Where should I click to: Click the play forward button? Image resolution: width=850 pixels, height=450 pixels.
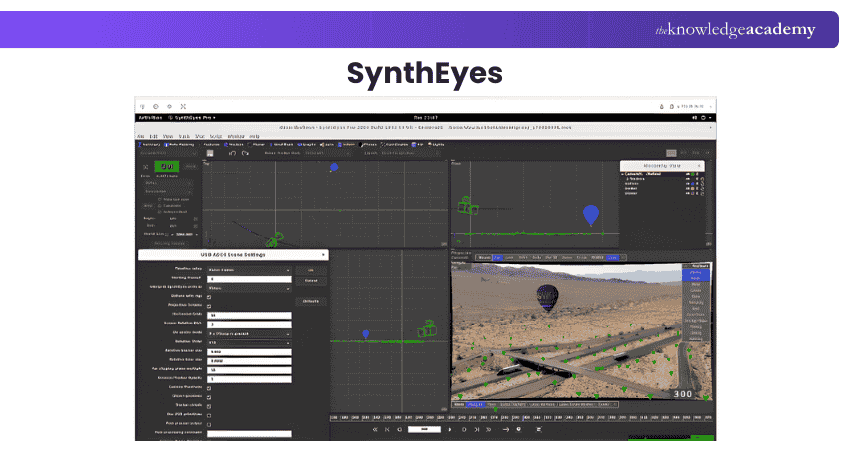(450, 429)
